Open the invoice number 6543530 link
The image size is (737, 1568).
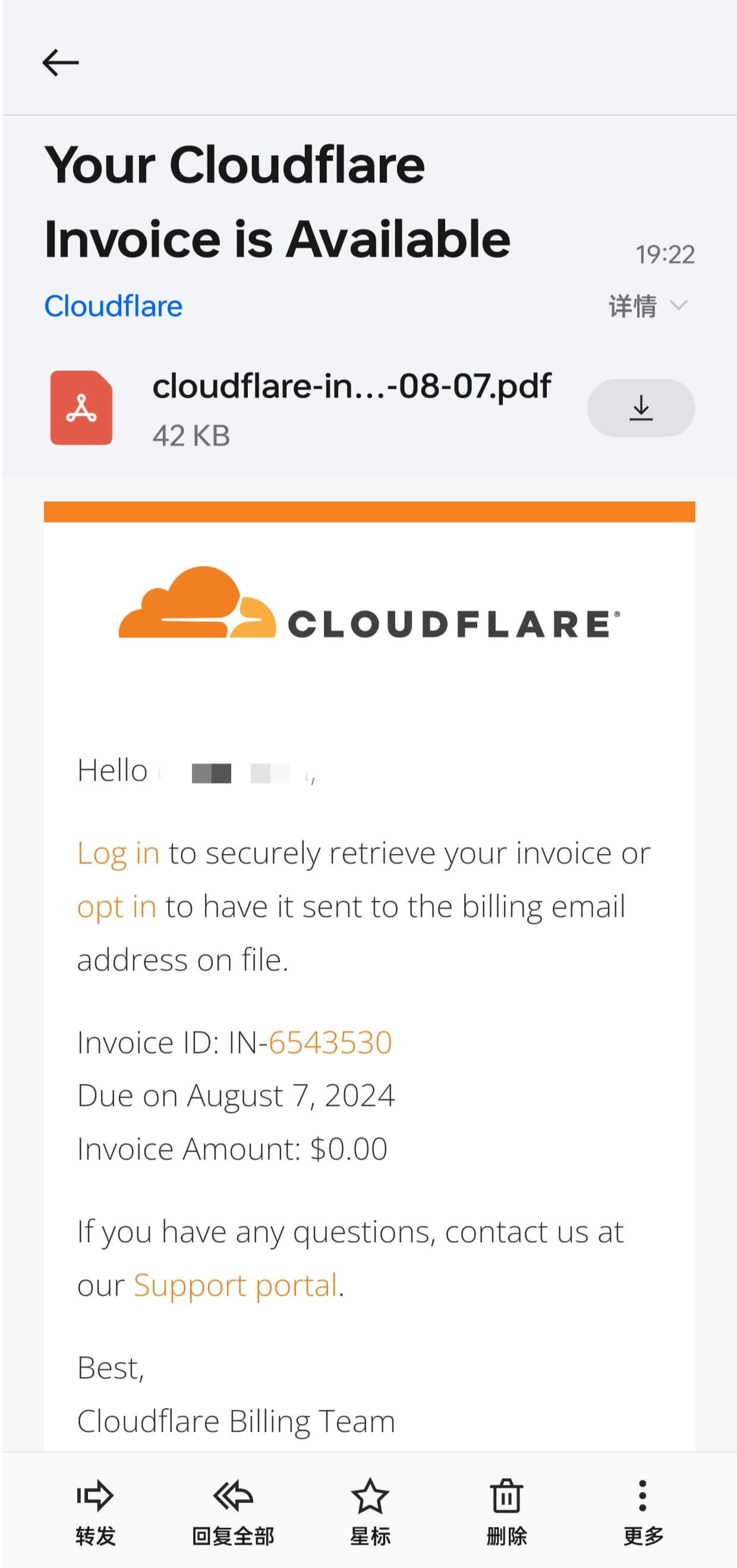point(330,1042)
